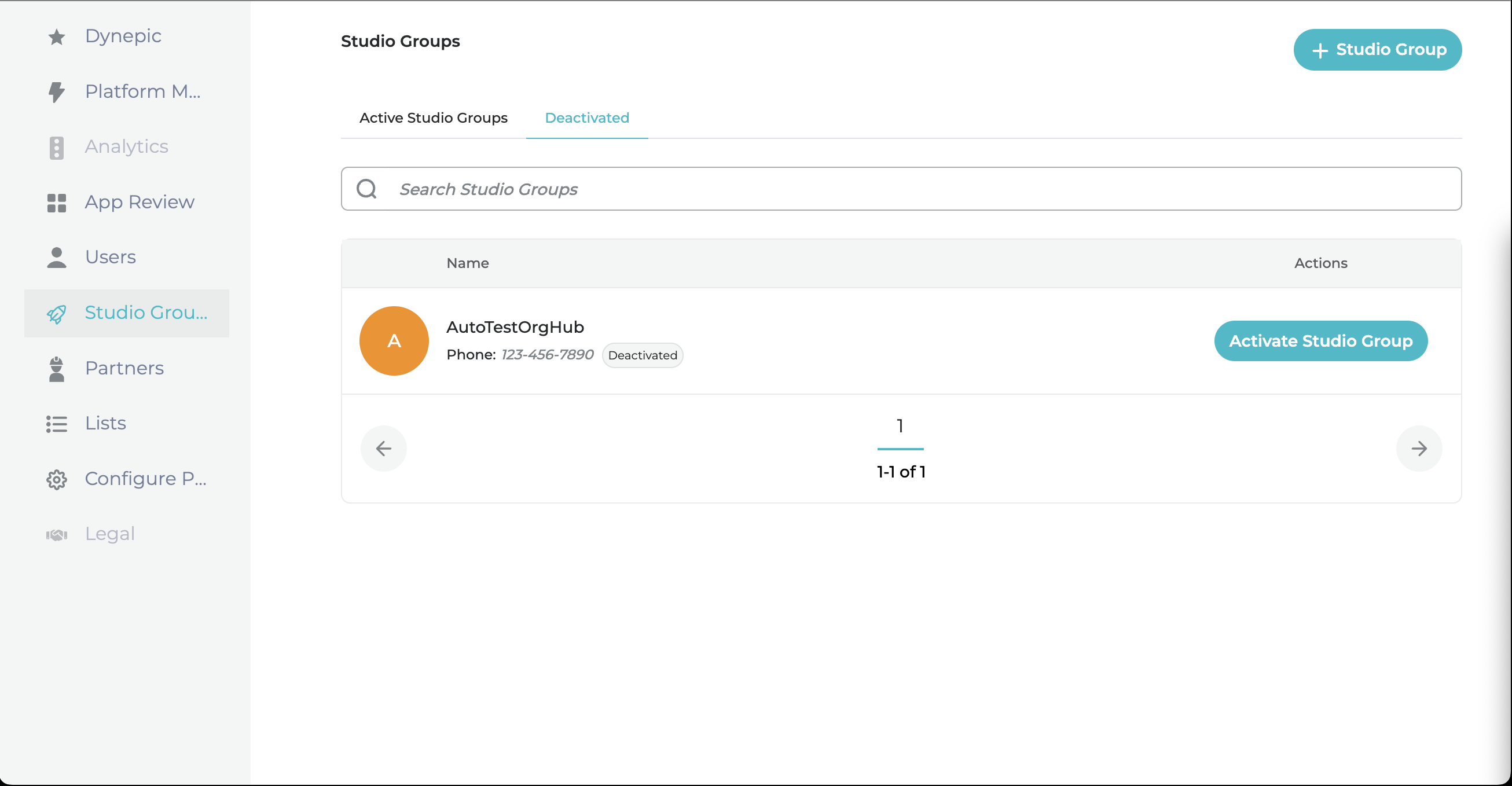Click the Legal handshake icon
The image size is (1512, 786).
point(56,535)
